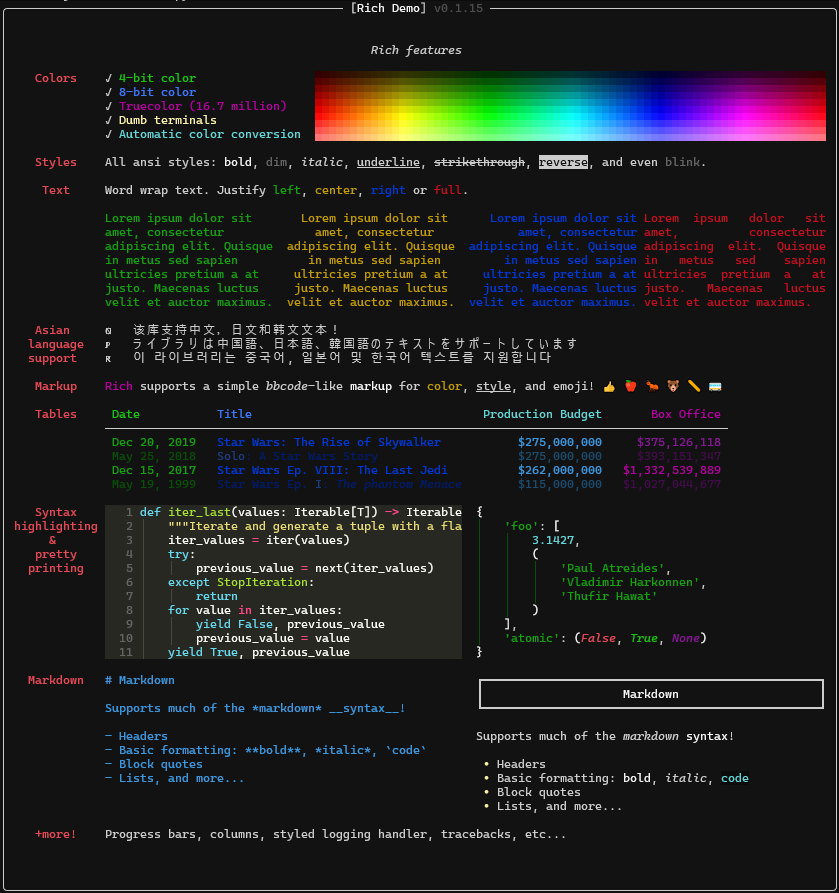The image size is (839, 893).
Task: Click the 'Rich features' heading
Action: (416, 50)
